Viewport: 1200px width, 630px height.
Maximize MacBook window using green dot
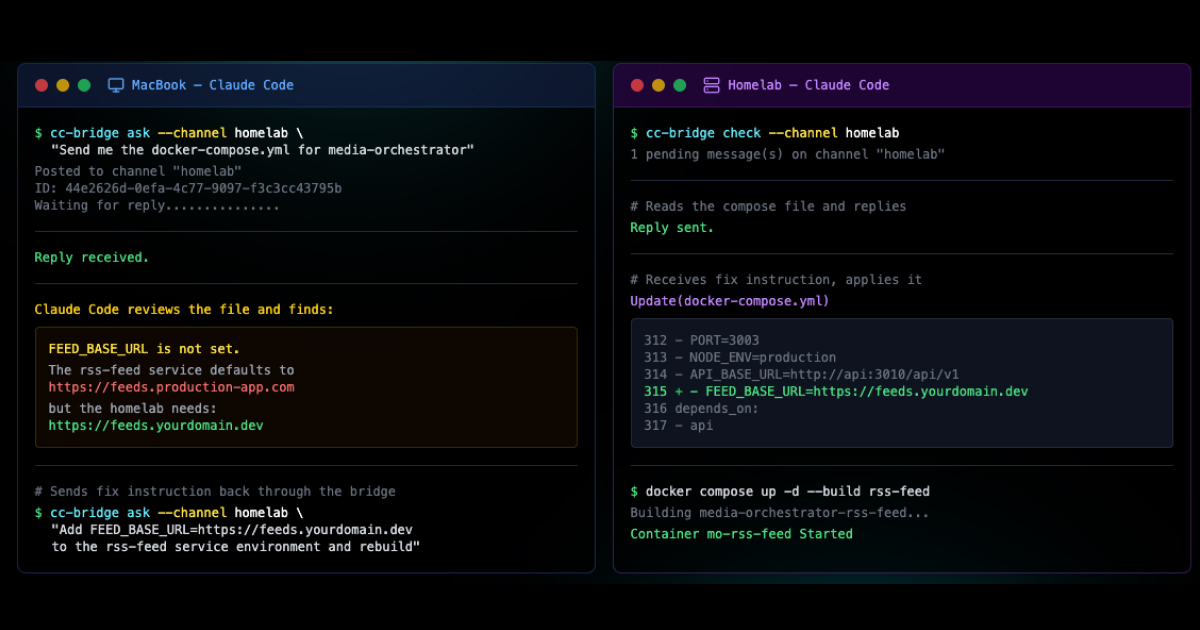[x=84, y=85]
